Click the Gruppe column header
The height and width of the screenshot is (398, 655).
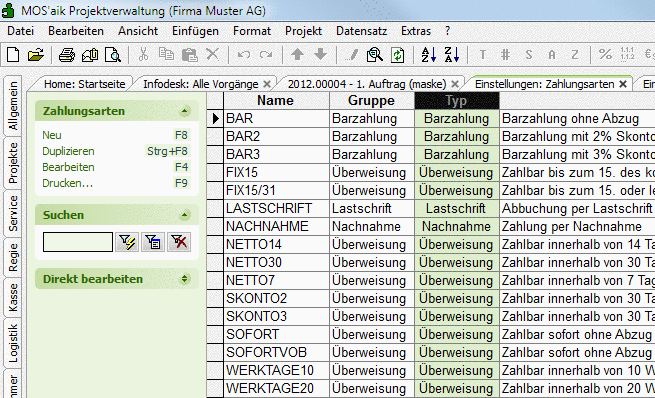pyautogui.click(x=372, y=101)
